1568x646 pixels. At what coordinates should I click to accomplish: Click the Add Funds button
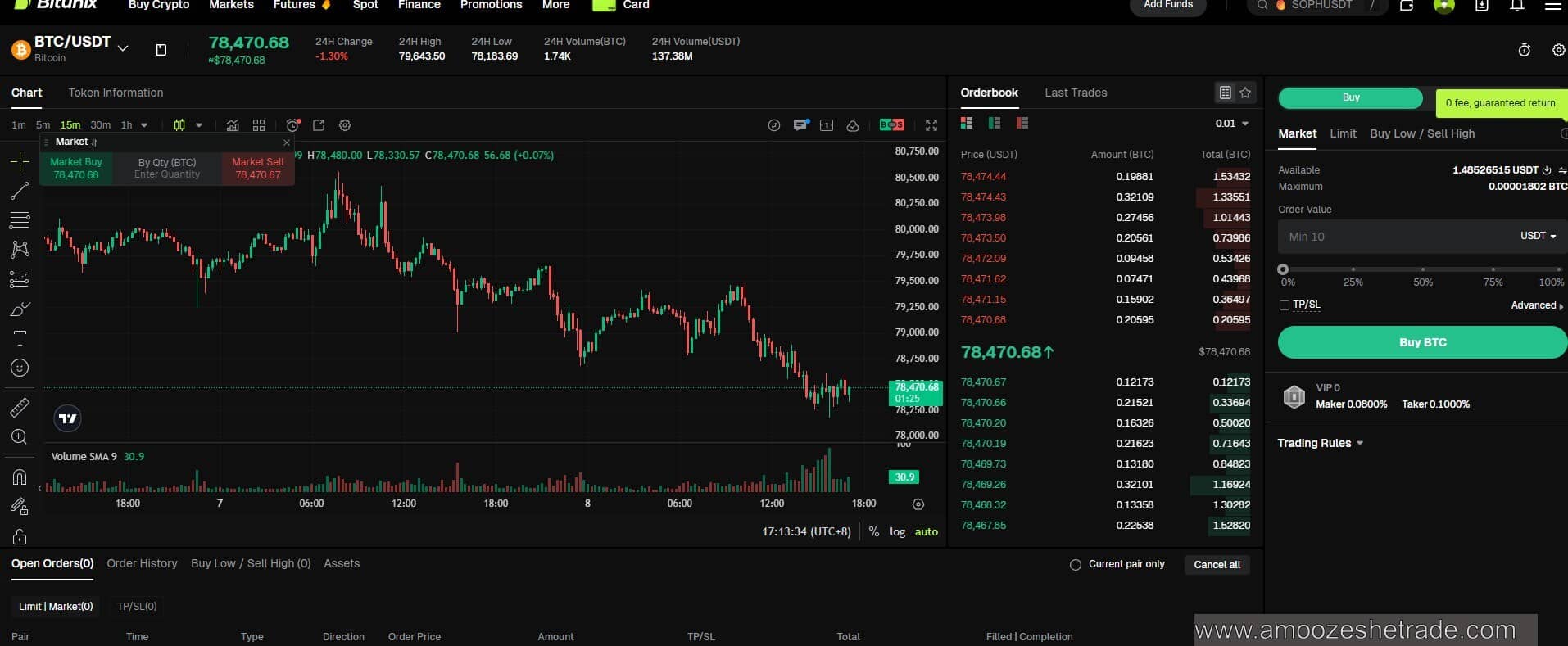click(1168, 6)
